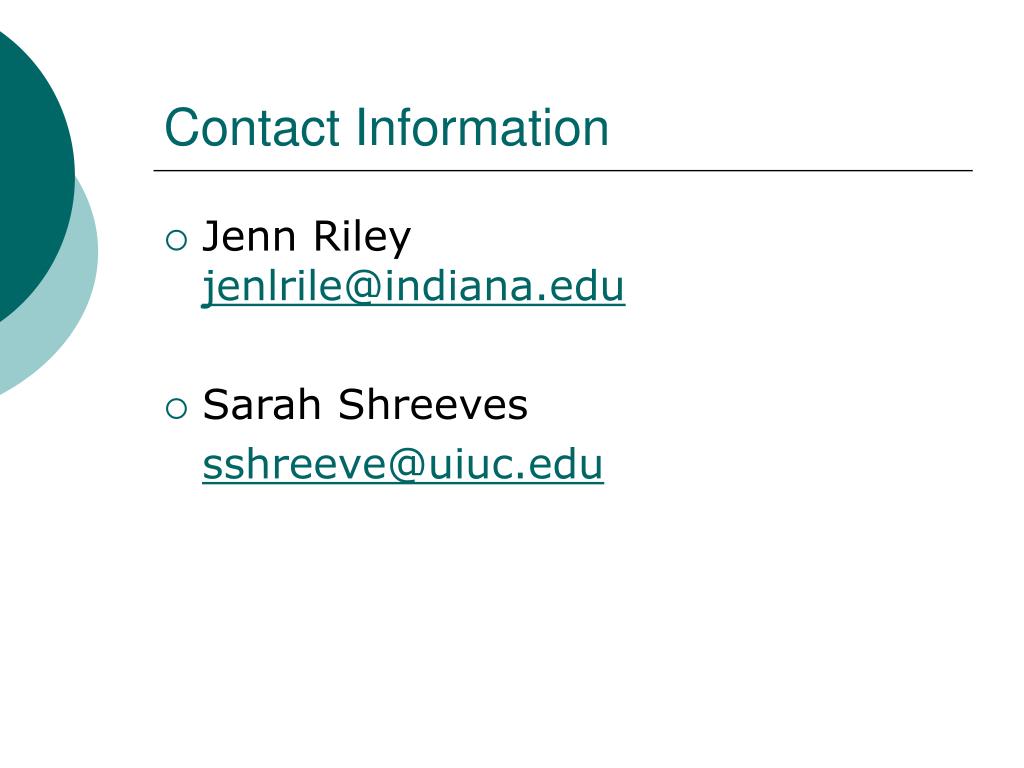Click the word "Contact" in the title
Image resolution: width=1024 pixels, height=768 pixels.
tap(252, 127)
